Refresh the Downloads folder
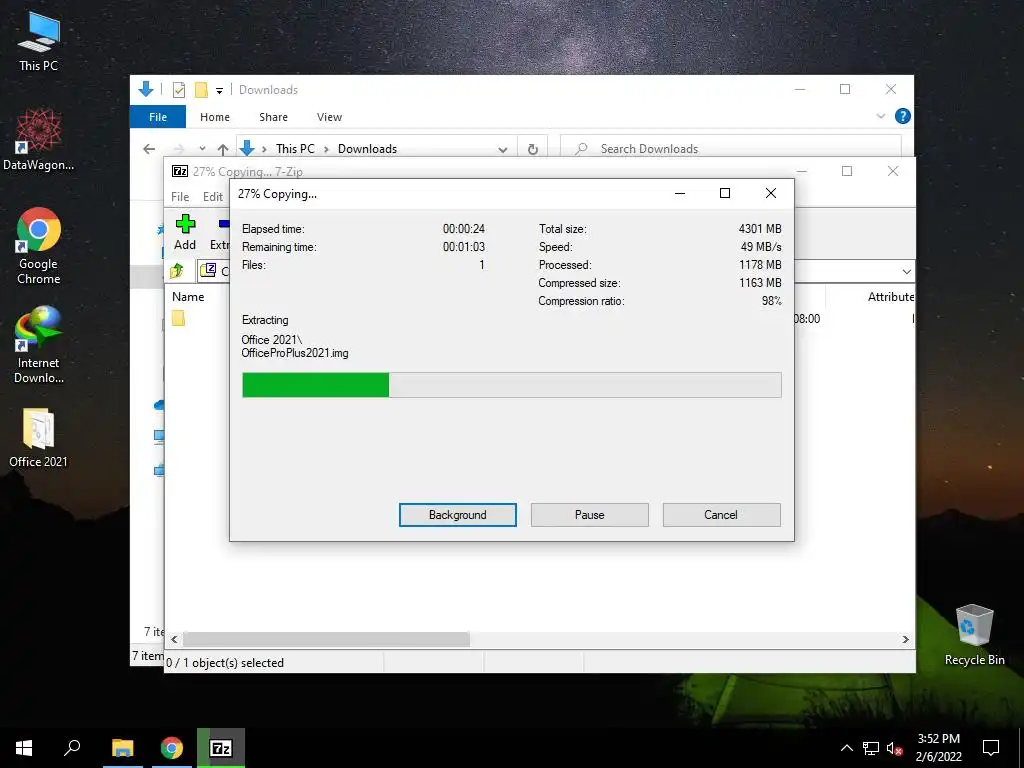 pyautogui.click(x=533, y=149)
